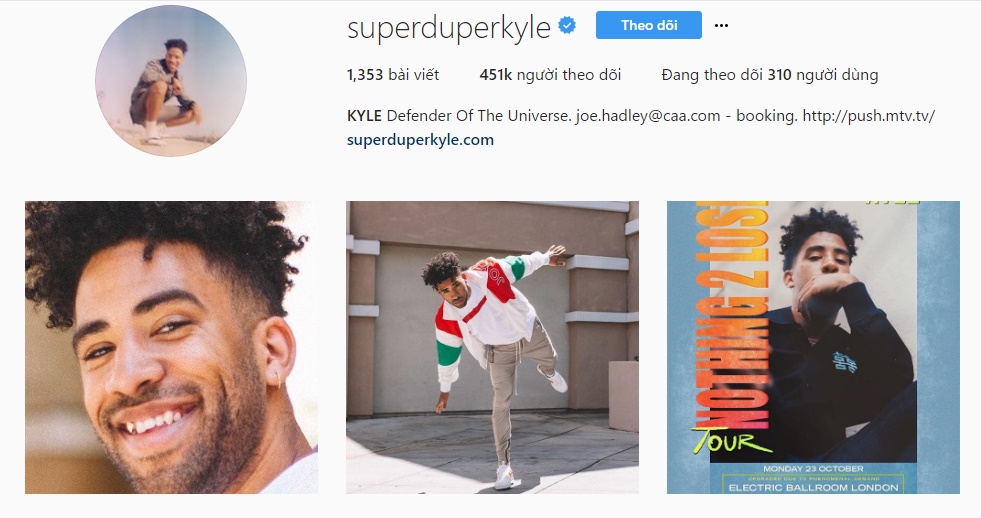Viewport: 981px width, 518px height.
Task: Click the Monday 23 October date on poster
Action: [813, 469]
